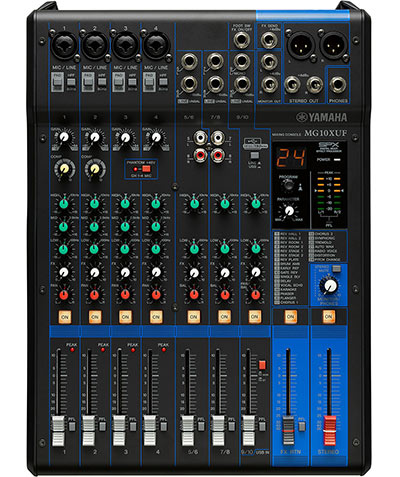Click the STEREO ON button
This screenshot has width=400, height=477.
click(329, 317)
